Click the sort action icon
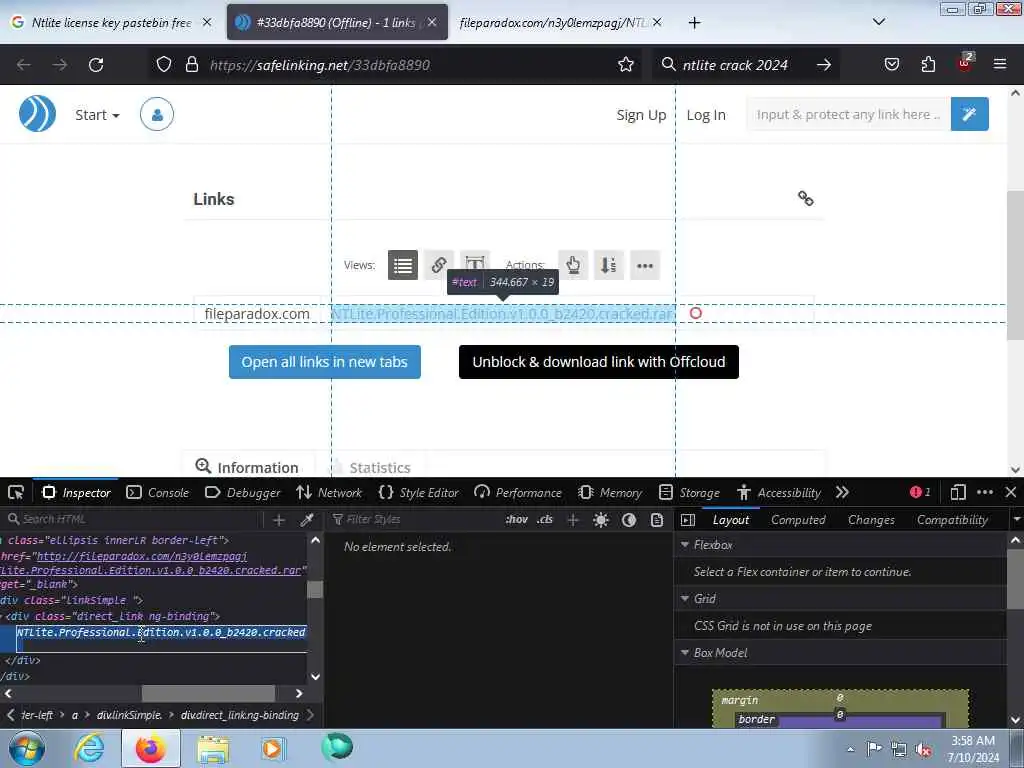Viewport: 1024px width, 768px height. tap(609, 265)
